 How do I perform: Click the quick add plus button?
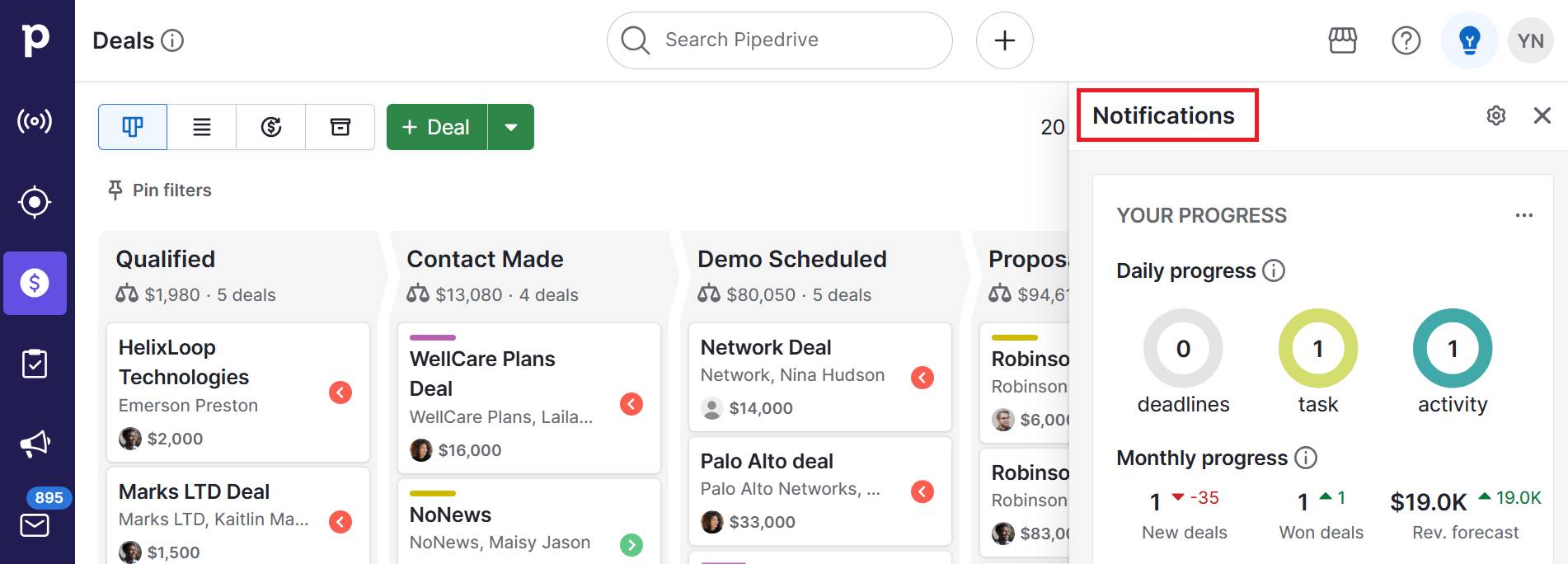coord(1005,40)
